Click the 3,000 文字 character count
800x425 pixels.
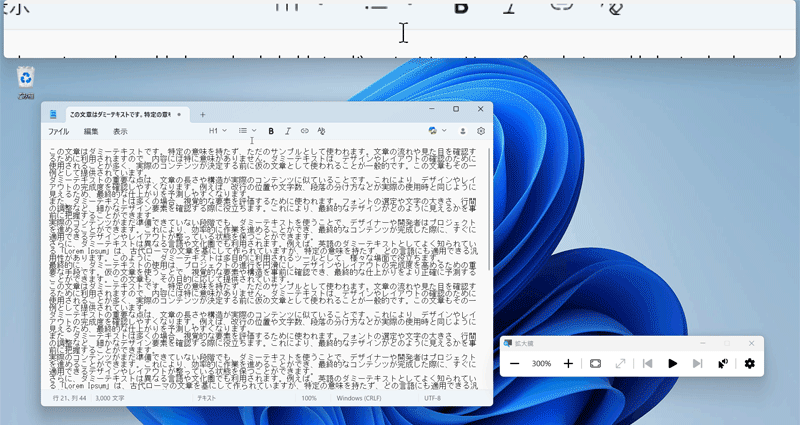tap(110, 398)
